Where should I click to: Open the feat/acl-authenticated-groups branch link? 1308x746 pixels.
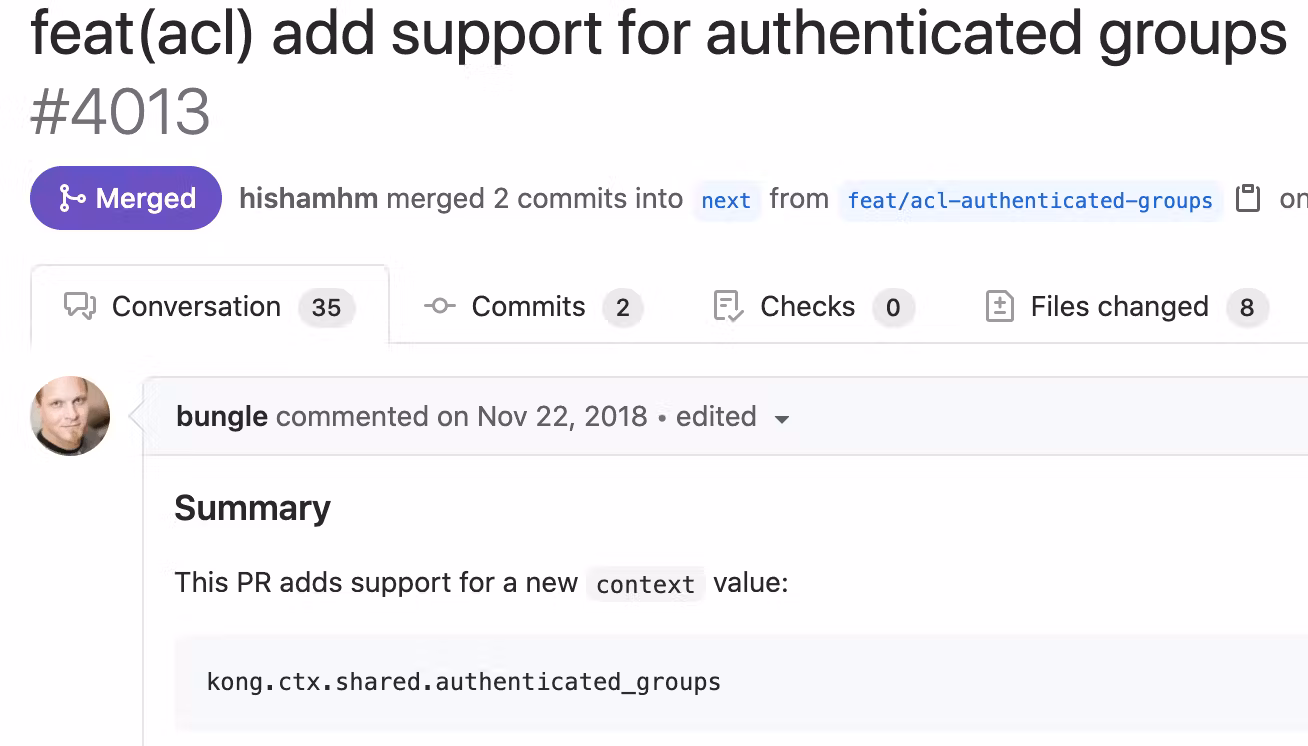click(1030, 200)
